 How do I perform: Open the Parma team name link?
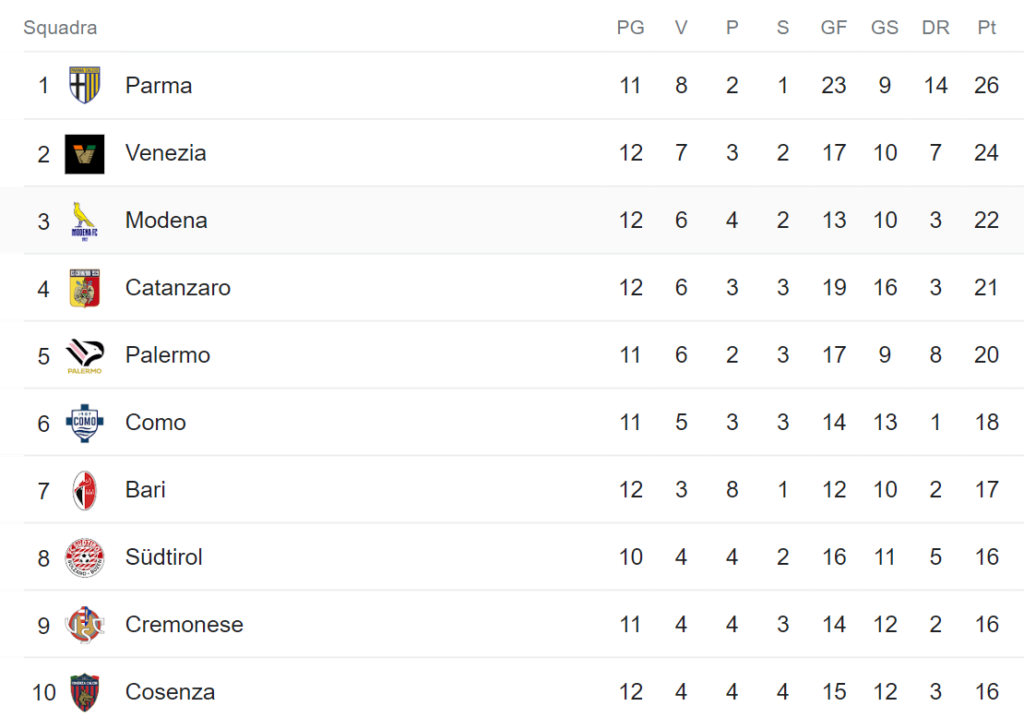click(159, 86)
